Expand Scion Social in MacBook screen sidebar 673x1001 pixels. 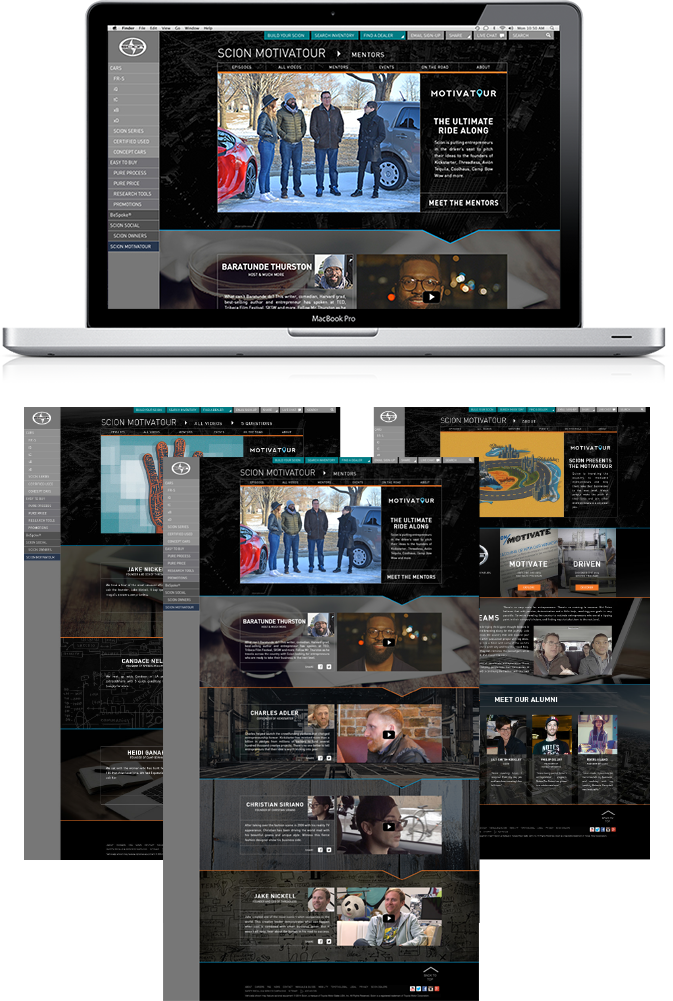[133, 225]
